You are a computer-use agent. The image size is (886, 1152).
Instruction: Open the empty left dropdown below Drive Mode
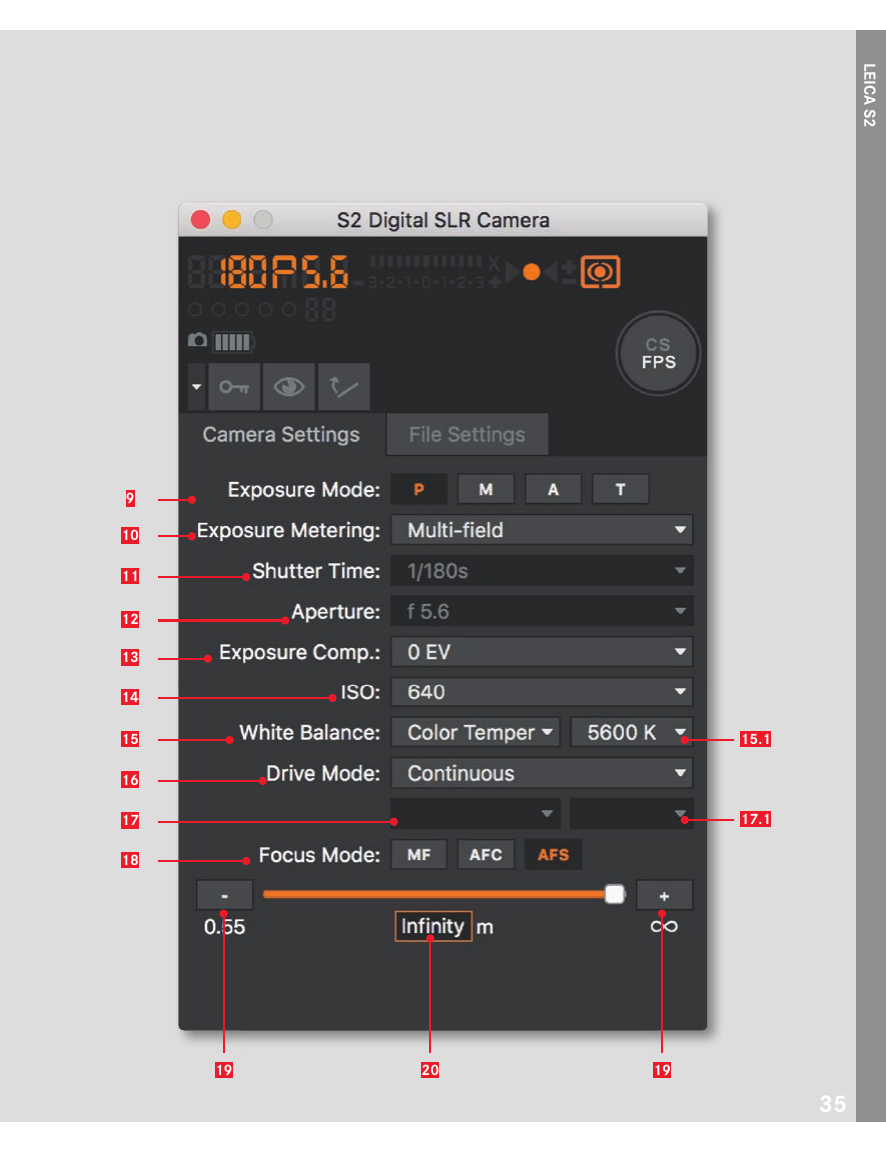coord(475,813)
